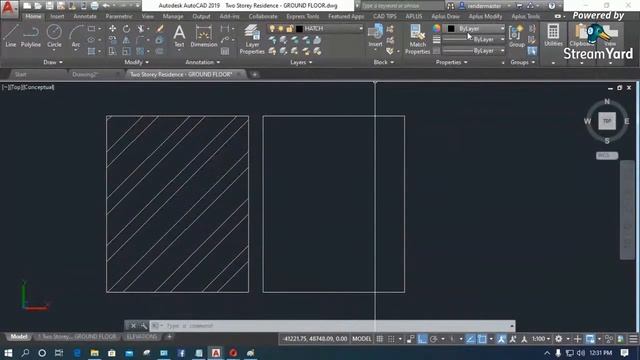Switch to the ELEVATIONS layout tab
Image resolution: width=640 pixels, height=360 pixels.
click(x=142, y=337)
